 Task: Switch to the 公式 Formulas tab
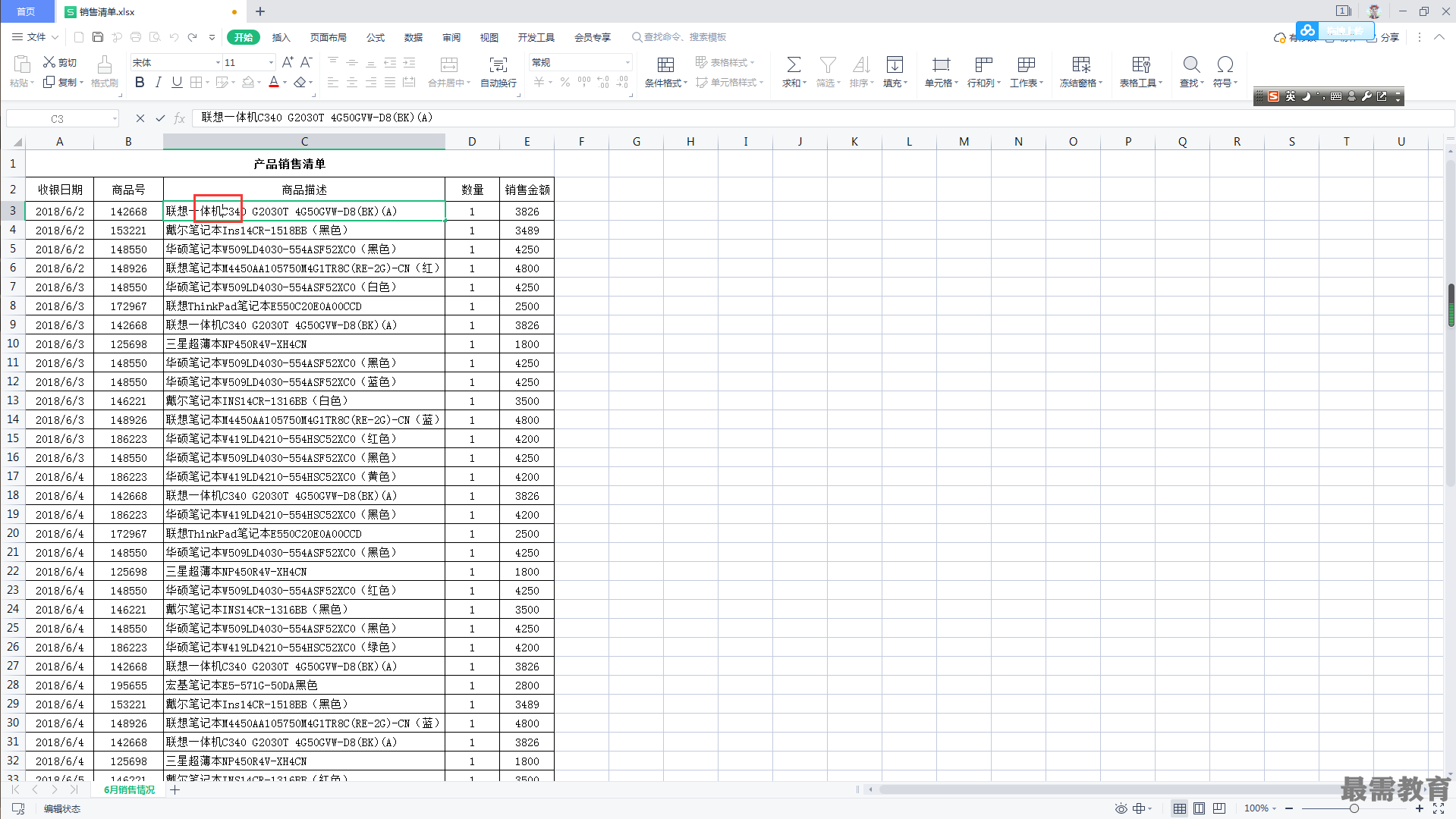[x=376, y=37]
